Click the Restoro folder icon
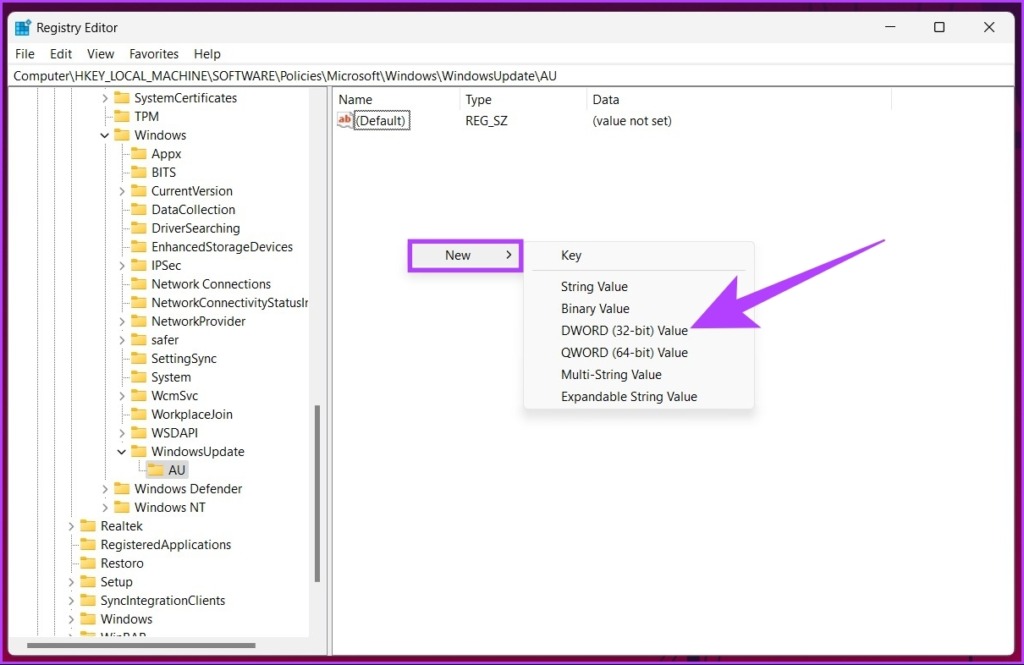Image resolution: width=1024 pixels, height=665 pixels. click(88, 563)
